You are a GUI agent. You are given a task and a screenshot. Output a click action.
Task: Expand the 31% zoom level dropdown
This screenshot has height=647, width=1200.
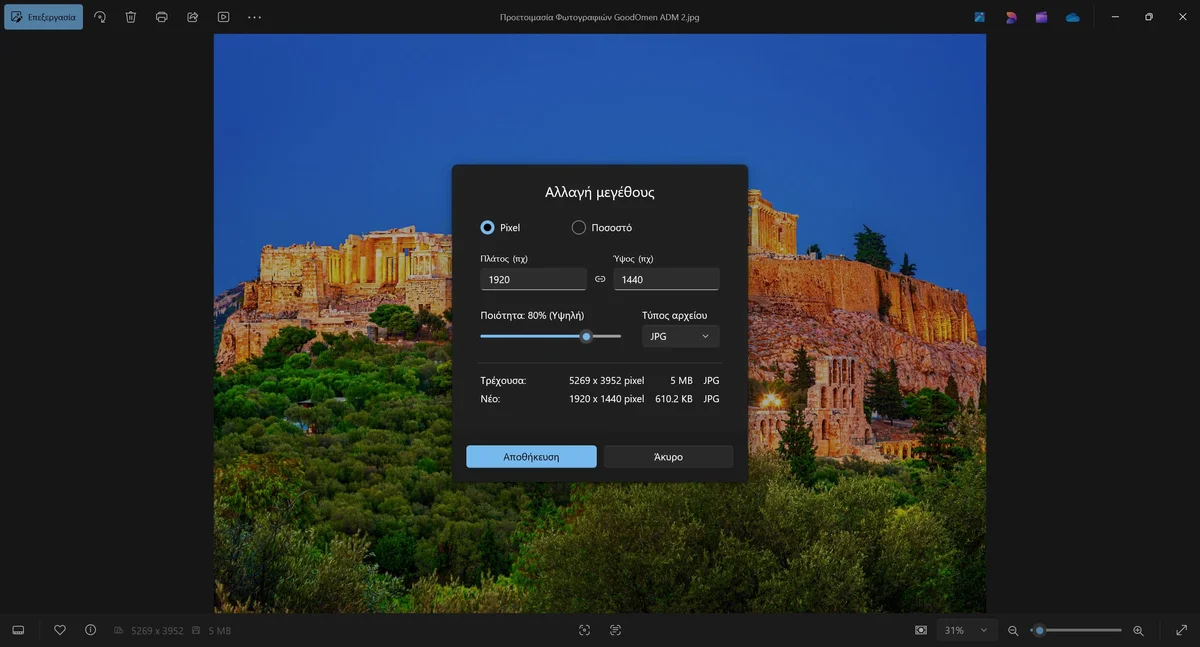[x=969, y=630]
